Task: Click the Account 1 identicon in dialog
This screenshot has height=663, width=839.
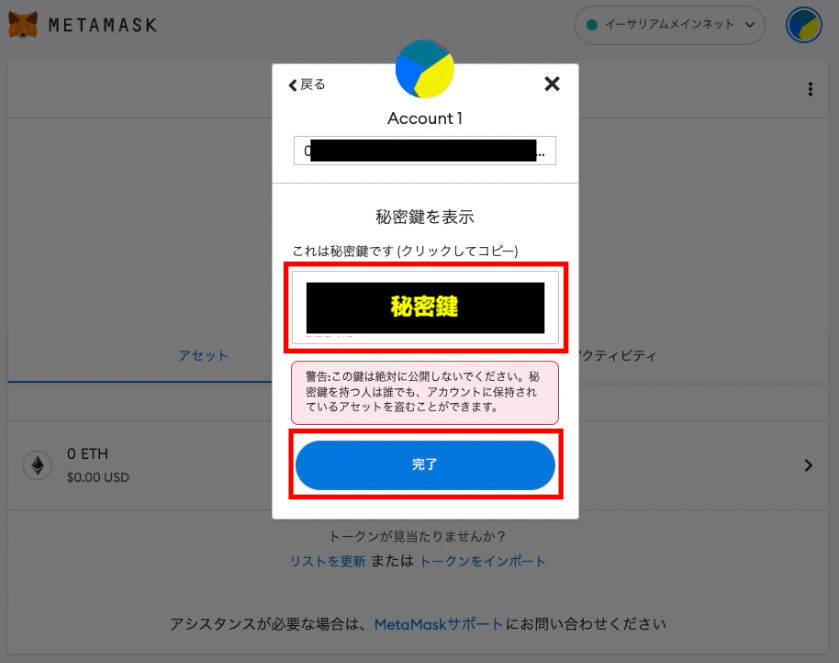Action: pyautogui.click(x=425, y=69)
